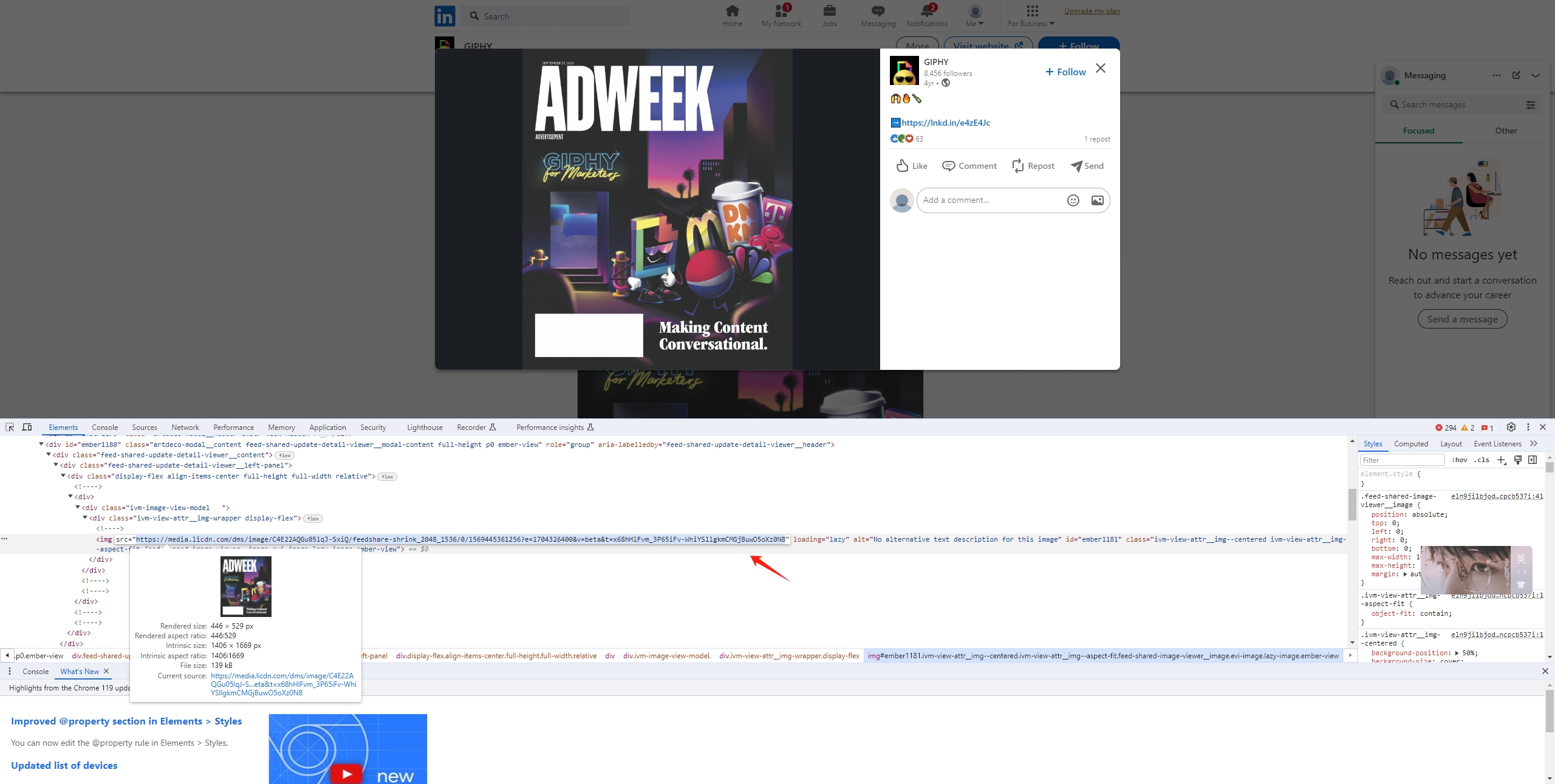Collapse the ivm-view-attr__img-wrapper div node
1555x784 pixels.
point(85,518)
